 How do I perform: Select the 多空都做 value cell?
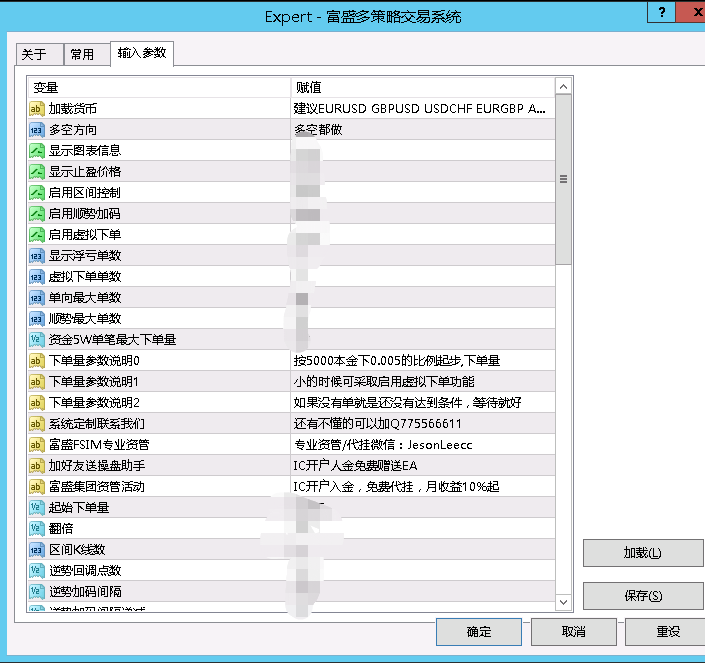(423, 130)
